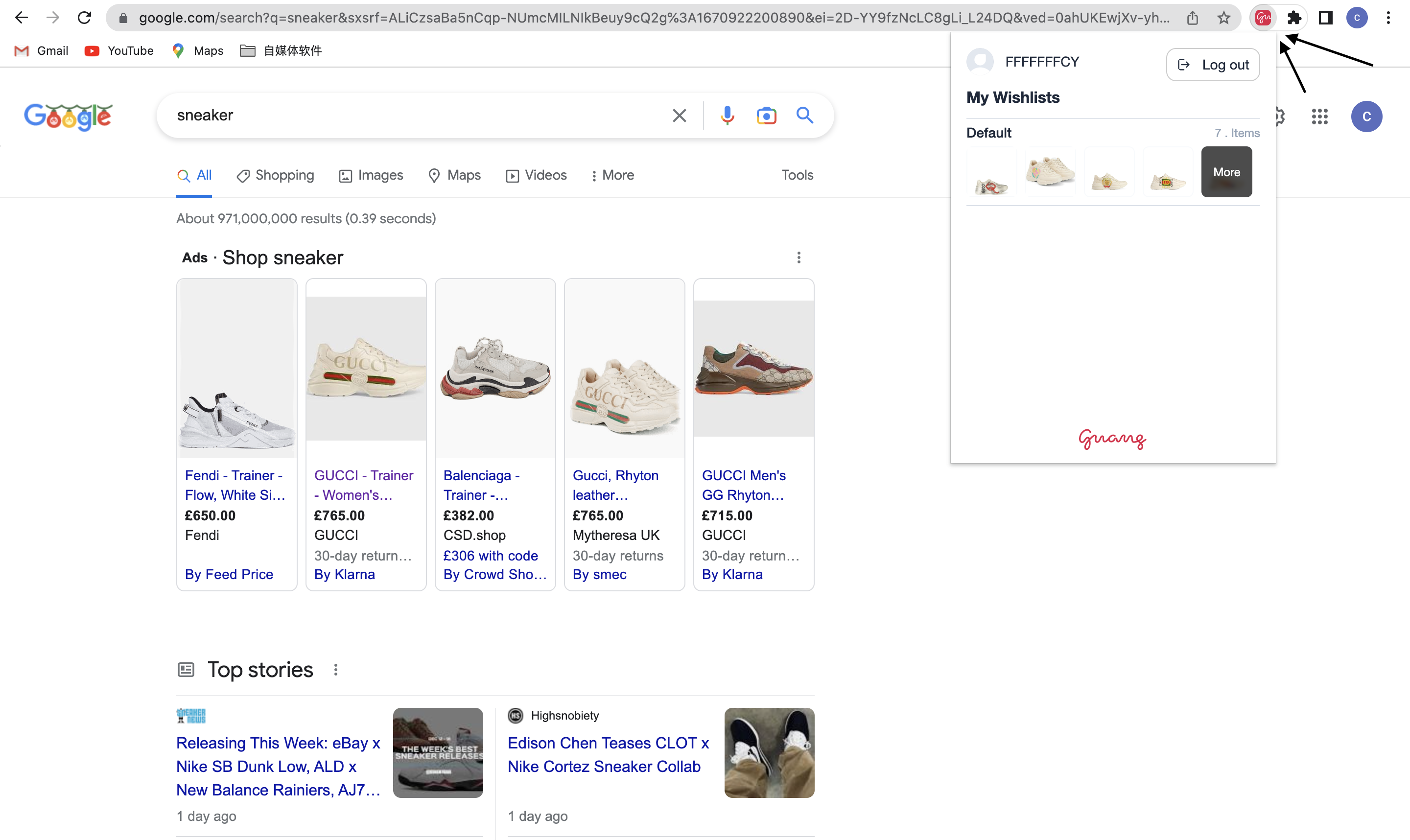The width and height of the screenshot is (1410, 840).
Task: Click the share page icon in address bar
Action: click(1193, 18)
